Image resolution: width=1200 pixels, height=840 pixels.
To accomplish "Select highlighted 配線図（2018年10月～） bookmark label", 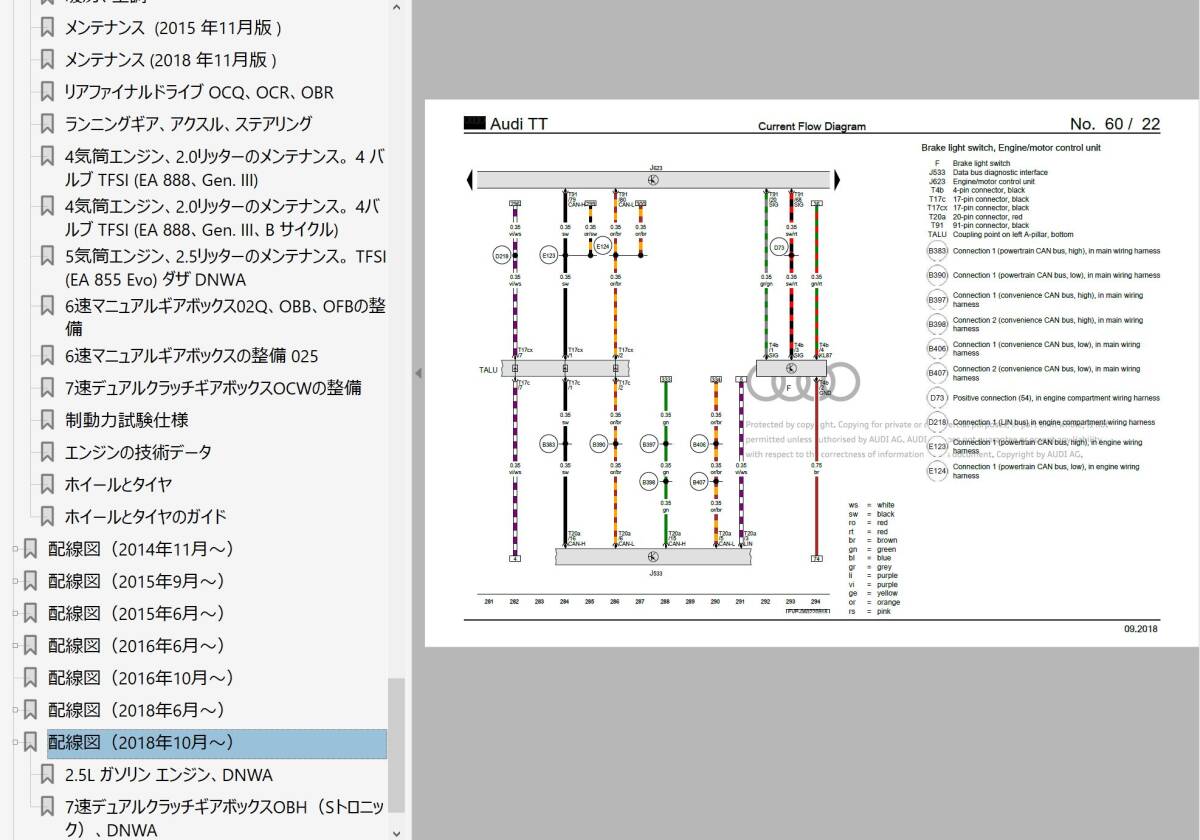I will (216, 743).
